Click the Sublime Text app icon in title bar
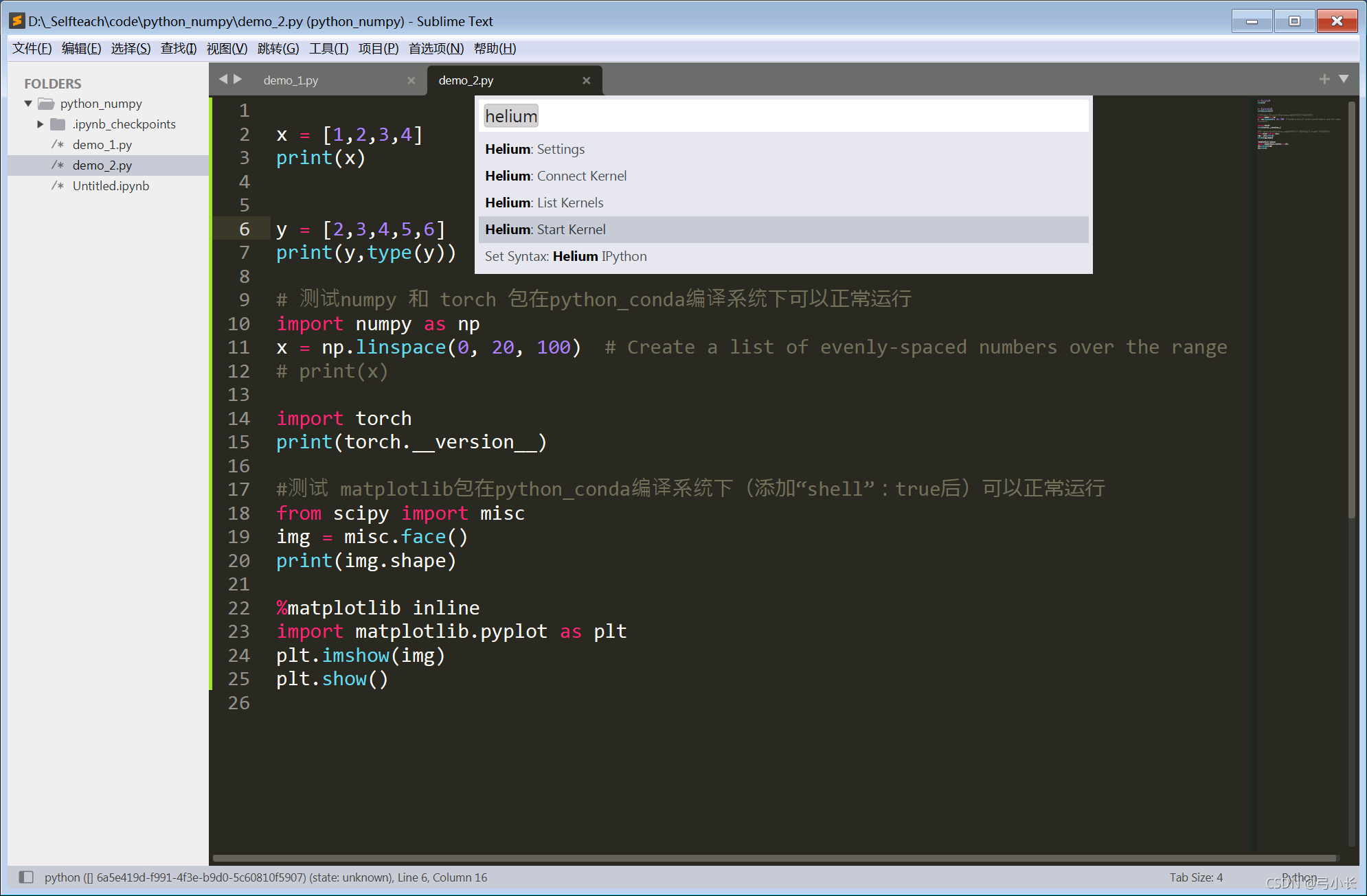Viewport: 1367px width, 896px height. tap(16, 21)
